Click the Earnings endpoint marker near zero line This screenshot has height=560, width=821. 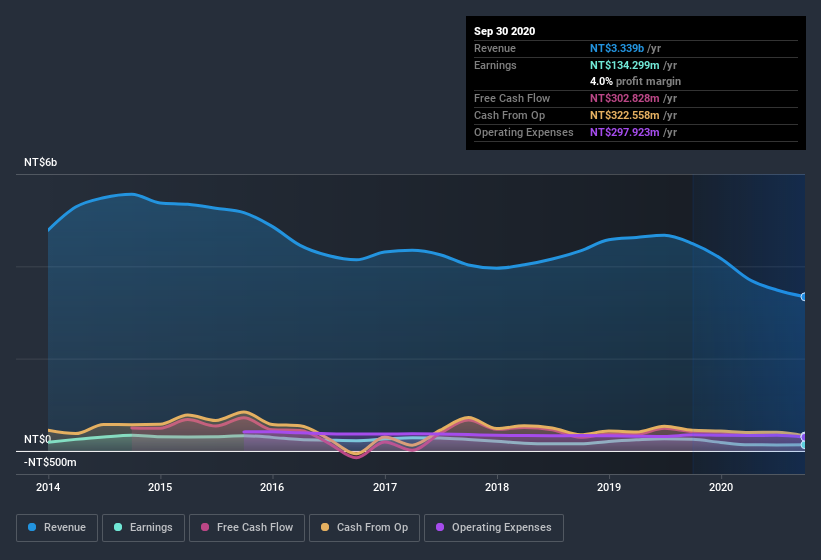804,445
